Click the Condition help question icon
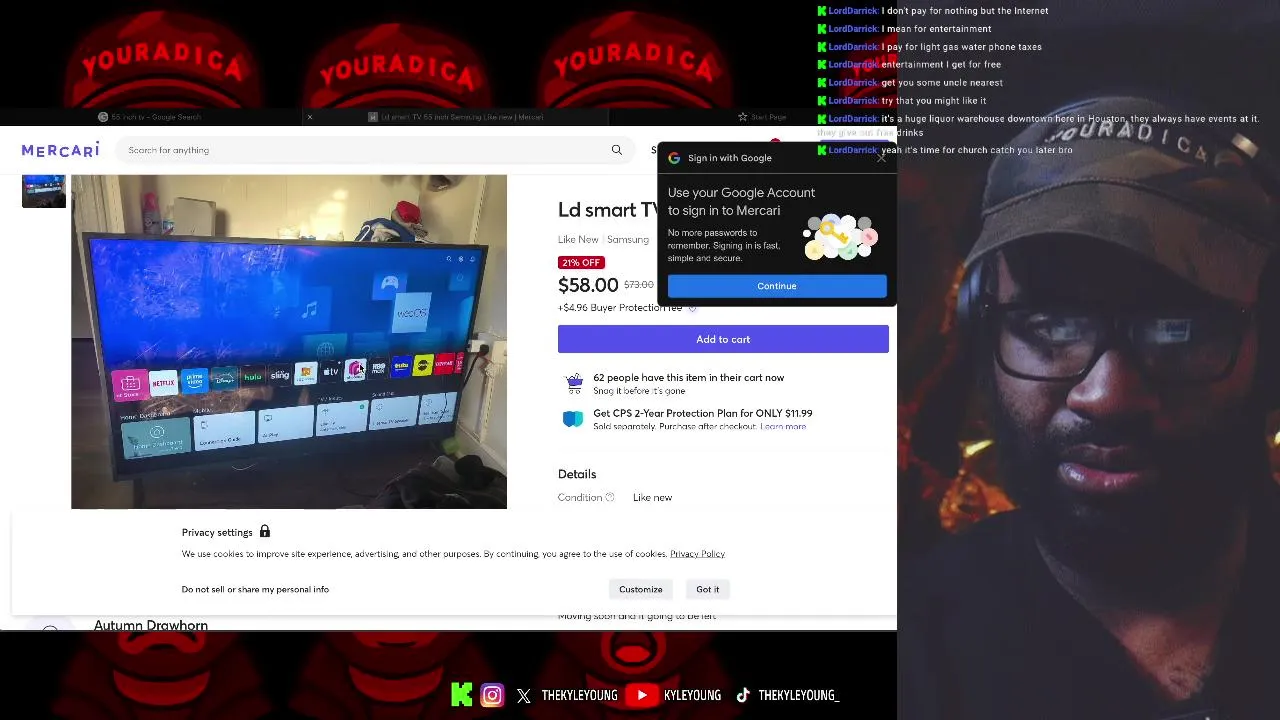Screen dimensions: 1280x720 (609, 497)
